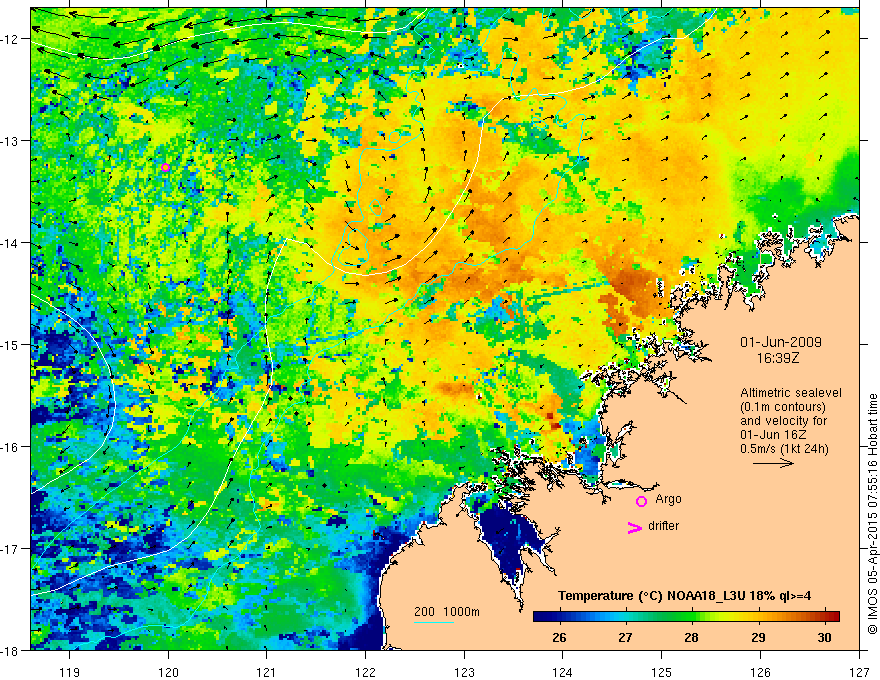Click the '-17' latitude axis label

click(x=10, y=549)
